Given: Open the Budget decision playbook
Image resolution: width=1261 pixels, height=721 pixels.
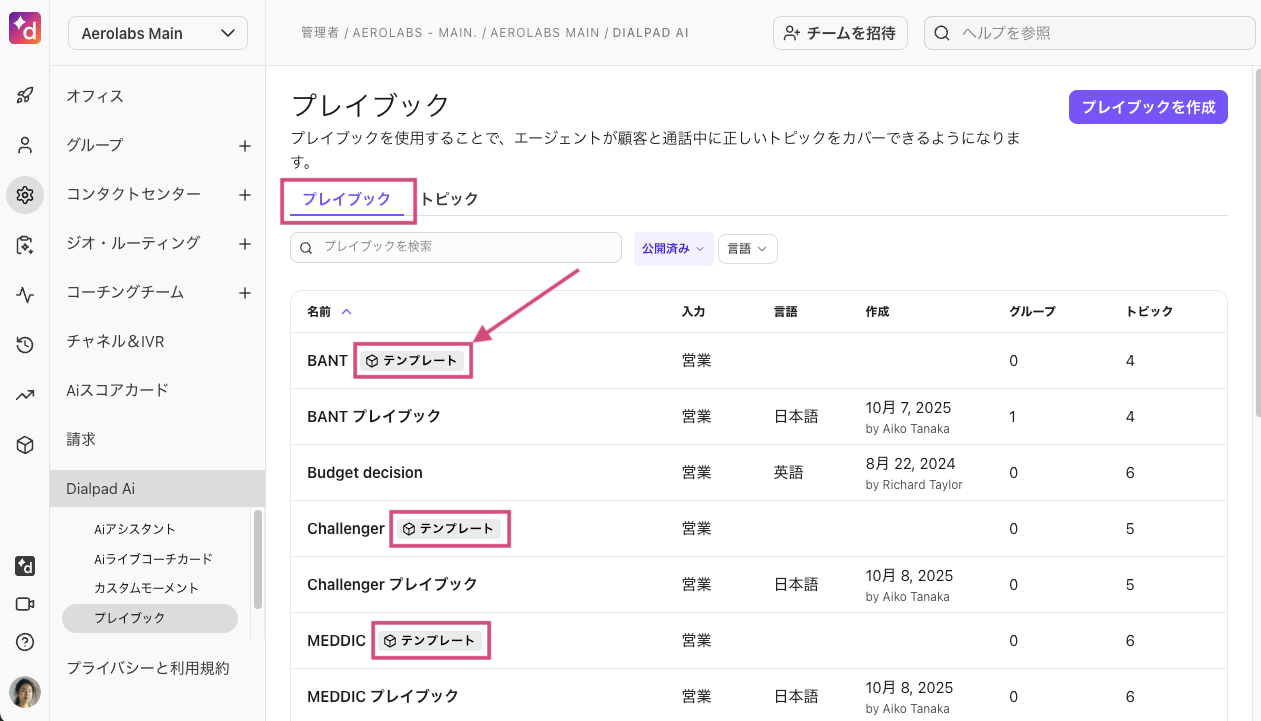Looking at the screenshot, I should [x=759, y=473].
